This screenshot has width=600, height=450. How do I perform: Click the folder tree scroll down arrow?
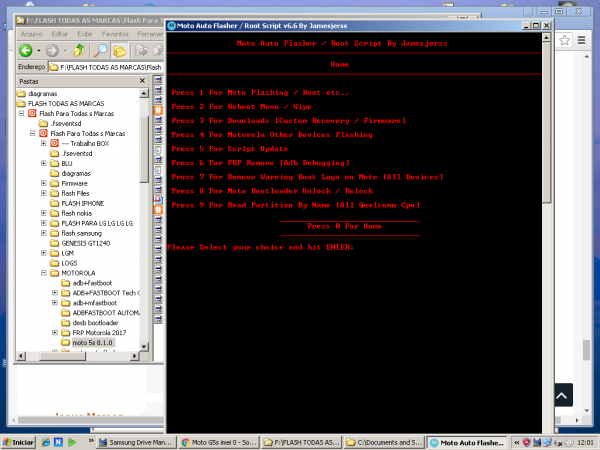point(144,346)
